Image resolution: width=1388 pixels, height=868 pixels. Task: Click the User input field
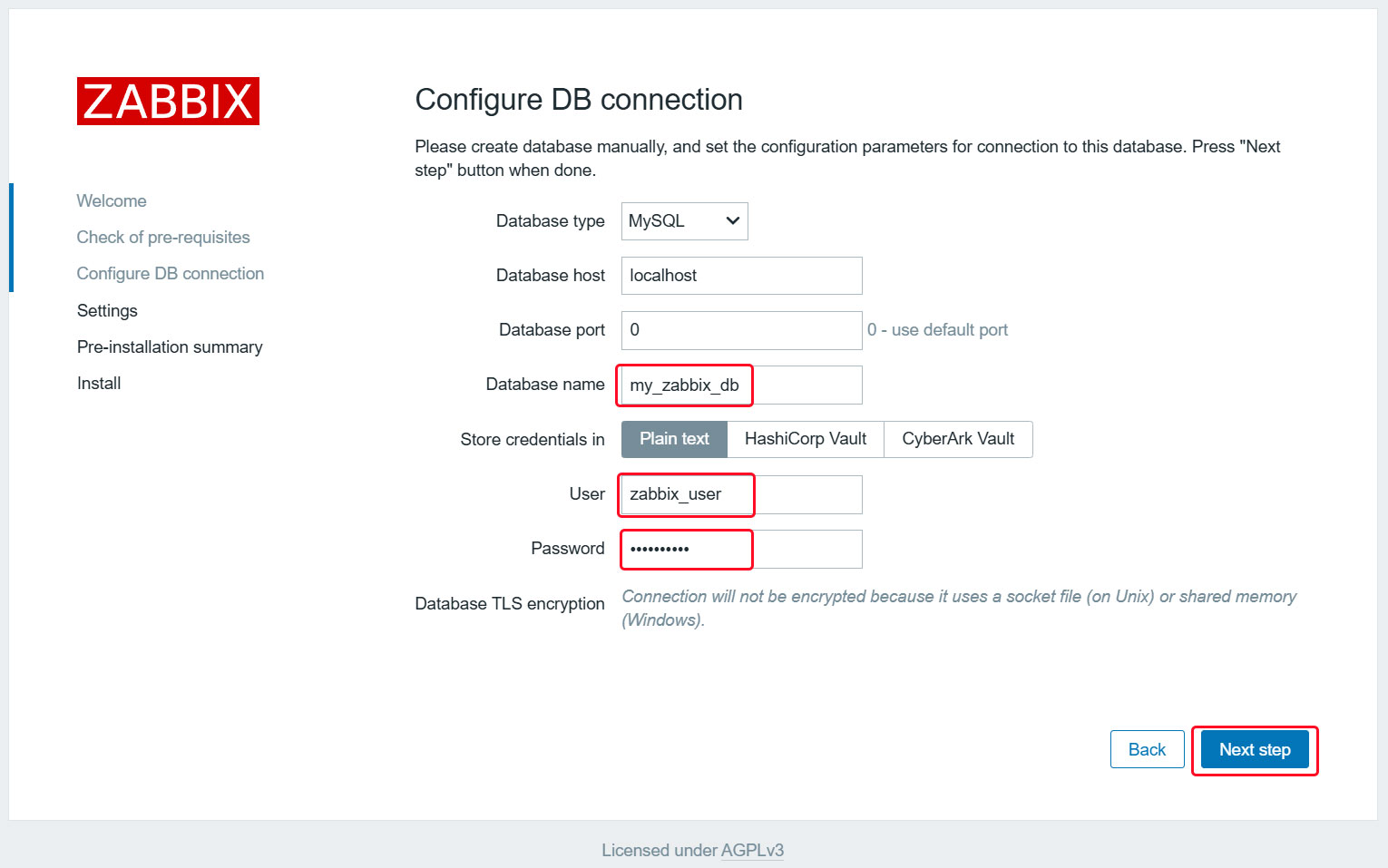741,494
